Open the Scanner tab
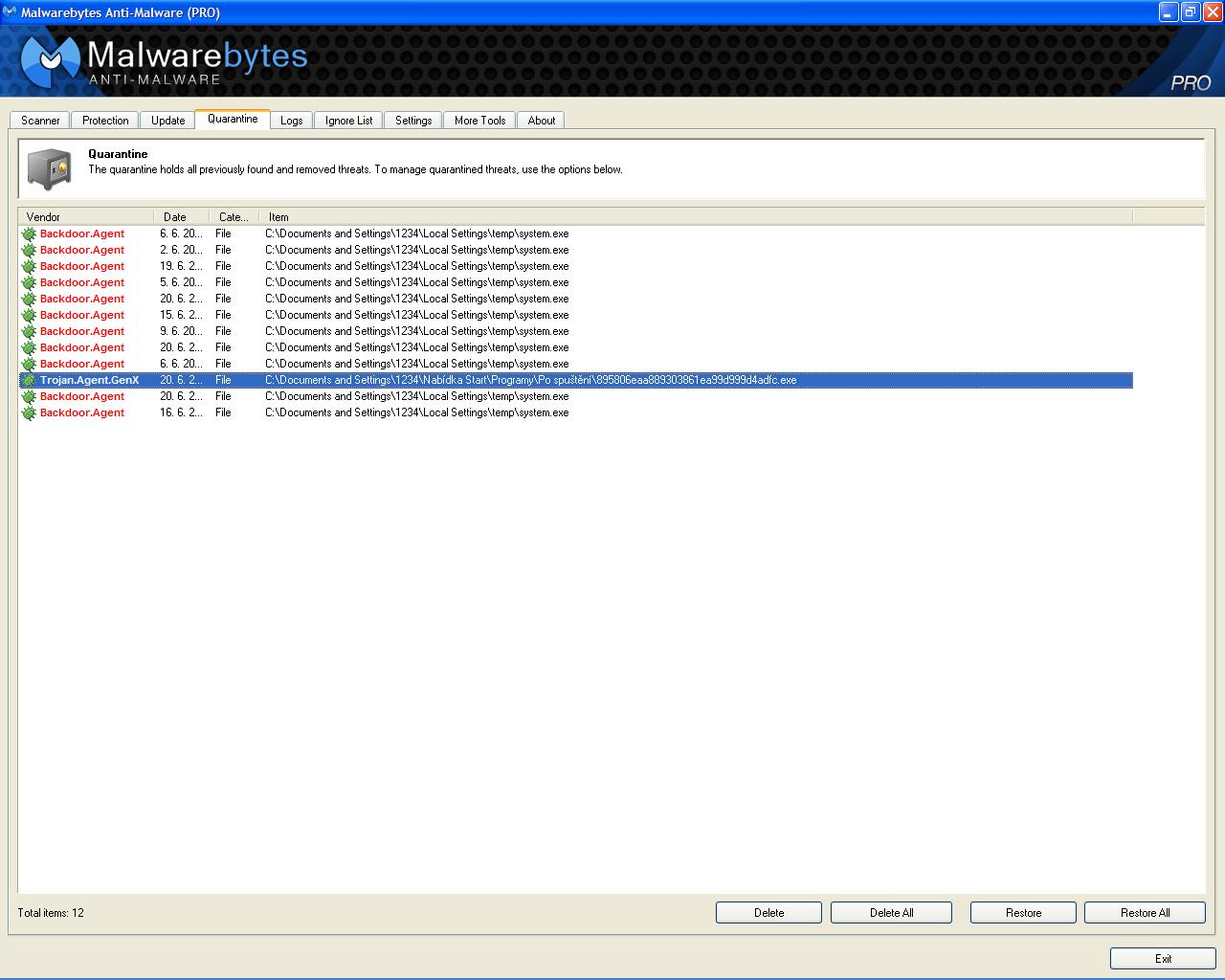 tap(40, 121)
